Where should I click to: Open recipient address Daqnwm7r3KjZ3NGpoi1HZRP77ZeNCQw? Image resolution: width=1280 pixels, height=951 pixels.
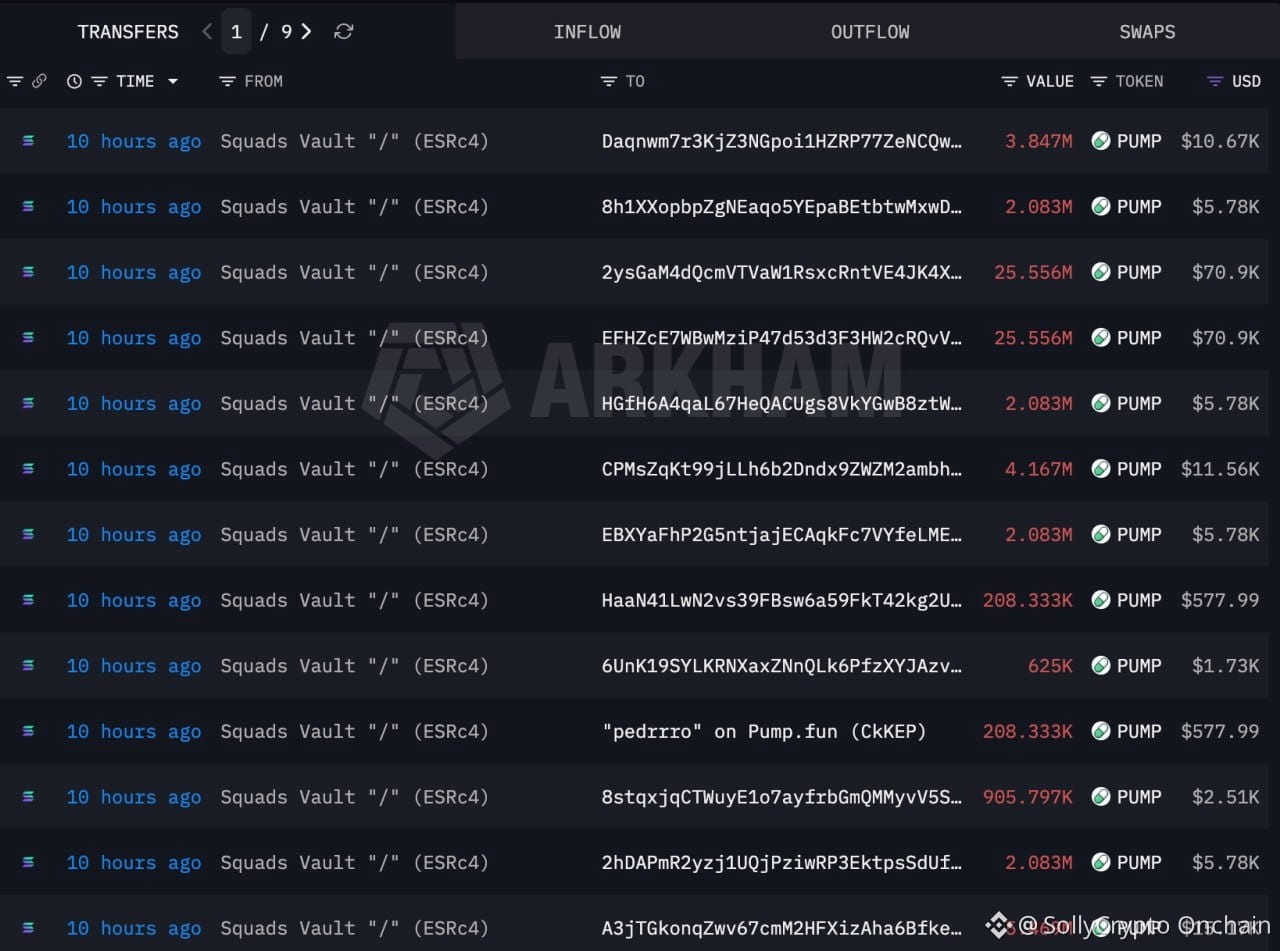coord(782,141)
